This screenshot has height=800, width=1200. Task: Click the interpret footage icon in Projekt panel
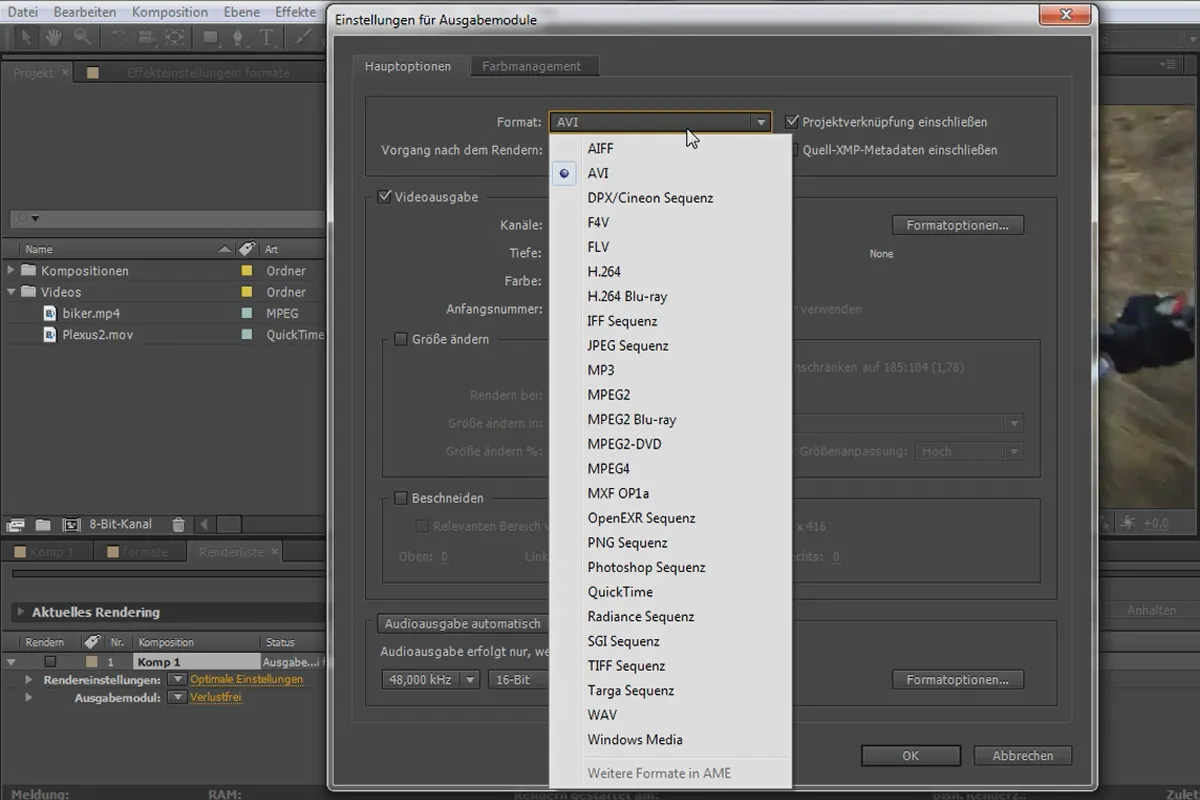click(15, 524)
